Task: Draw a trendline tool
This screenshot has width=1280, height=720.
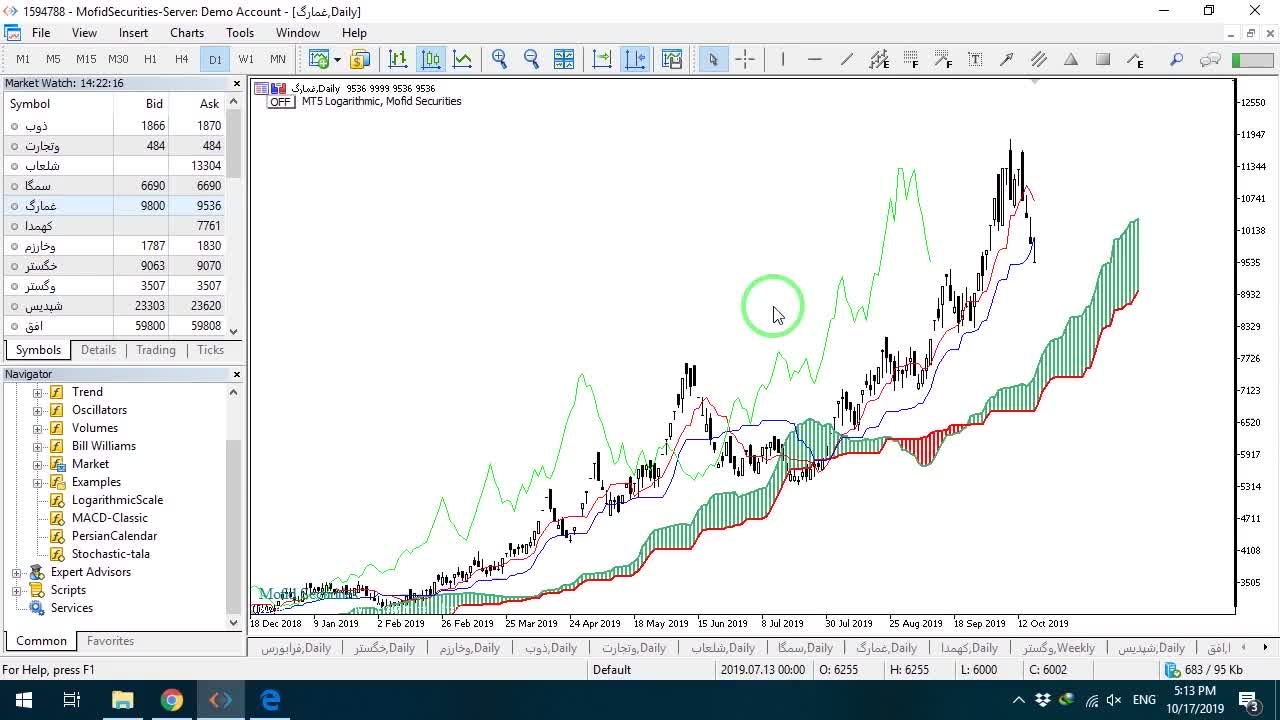Action: (x=847, y=60)
